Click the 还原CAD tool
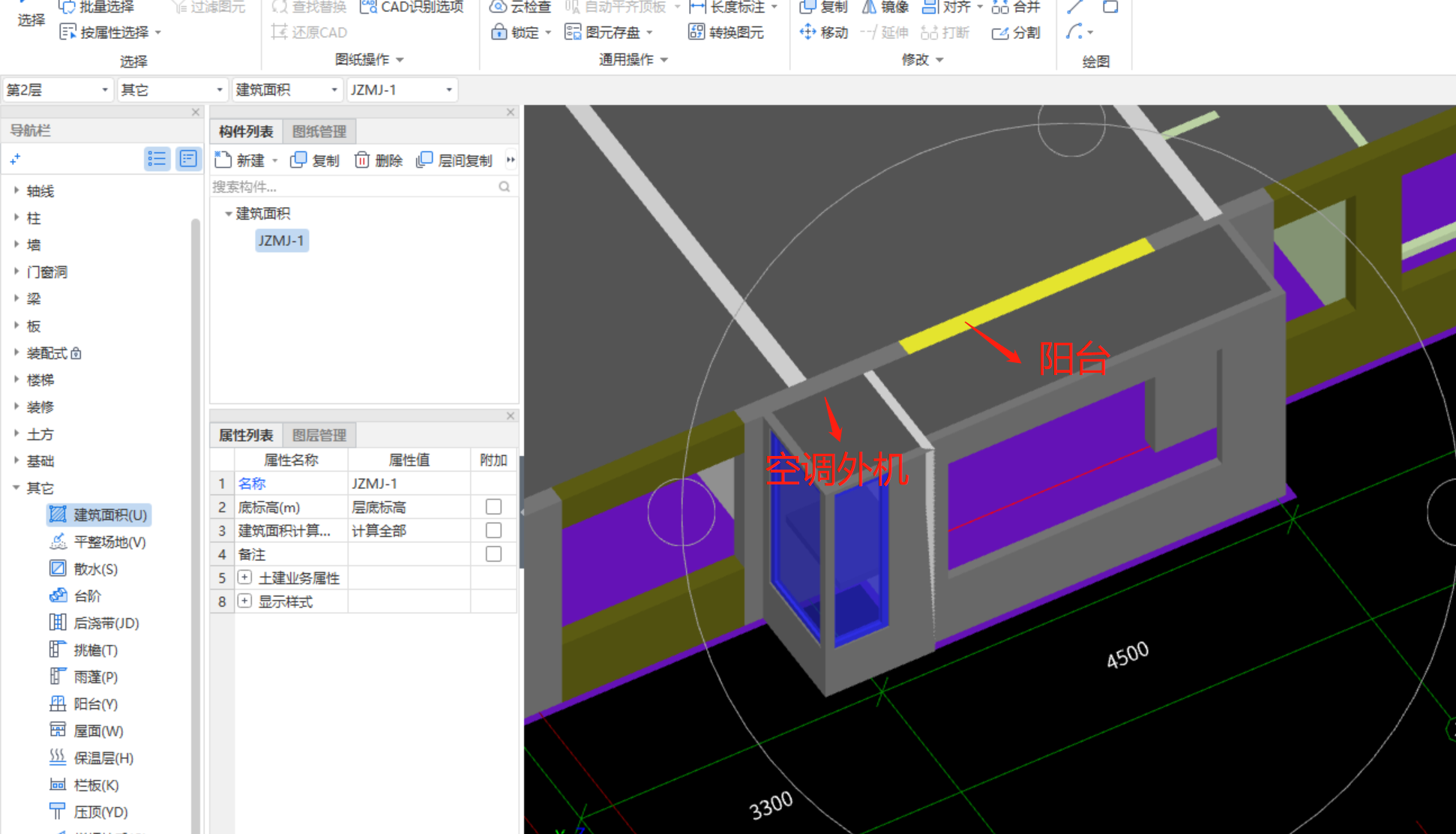Image resolution: width=1456 pixels, height=834 pixels. point(309,32)
